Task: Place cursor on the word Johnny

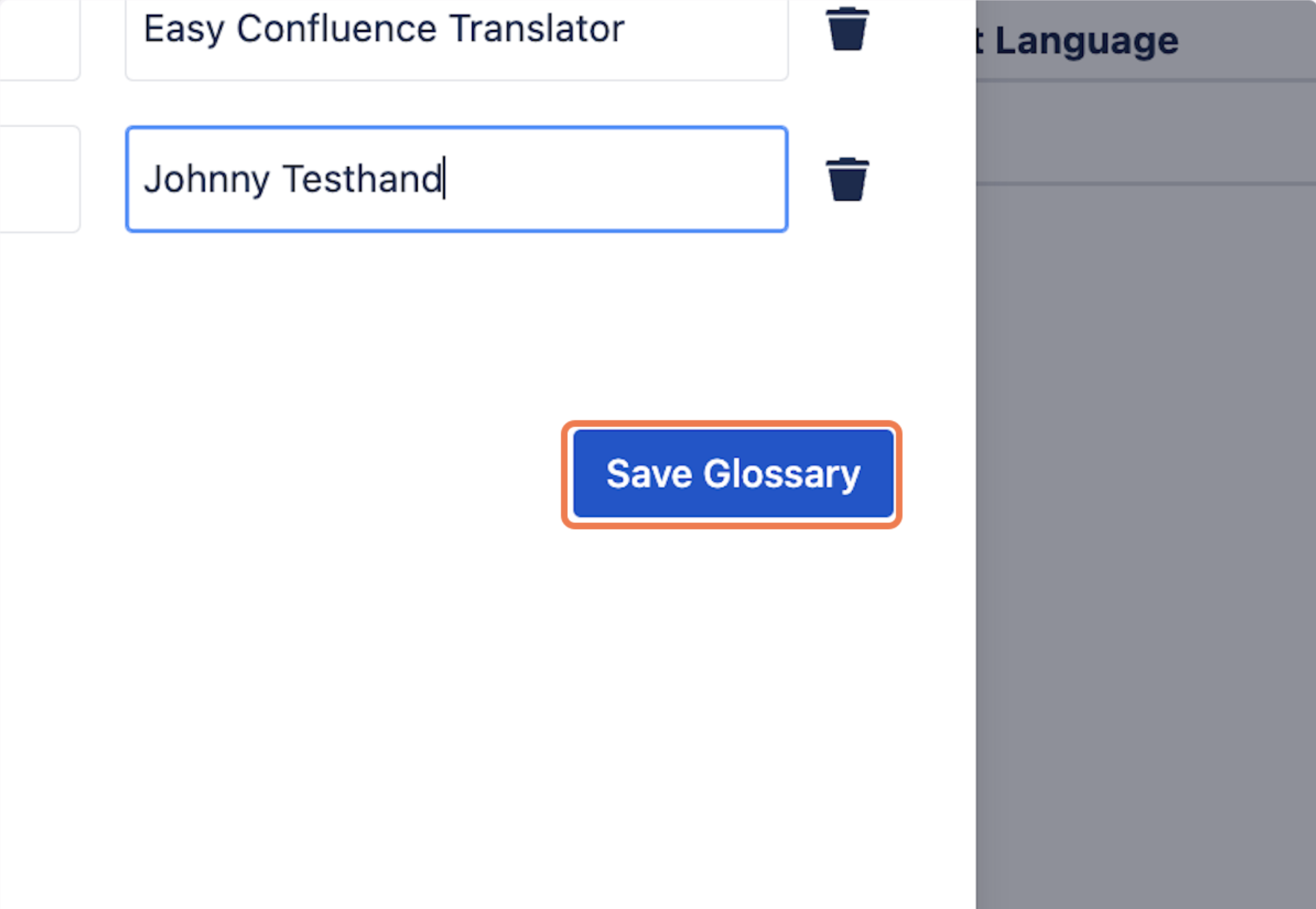Action: tap(206, 180)
